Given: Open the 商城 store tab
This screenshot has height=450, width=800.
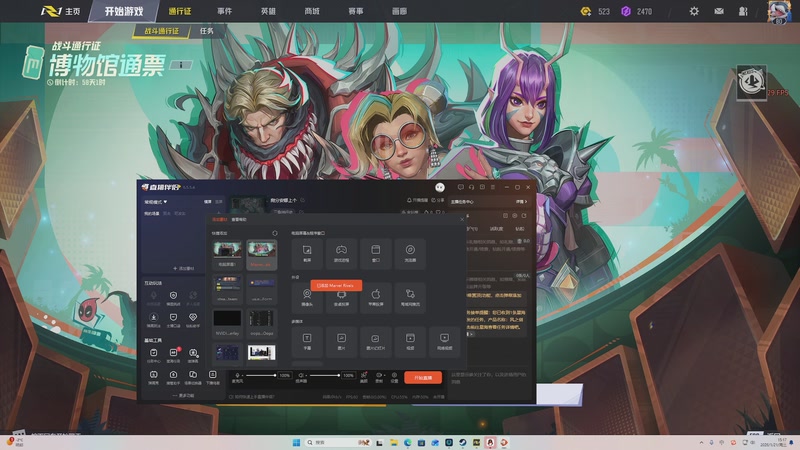Looking at the screenshot, I should point(312,11).
